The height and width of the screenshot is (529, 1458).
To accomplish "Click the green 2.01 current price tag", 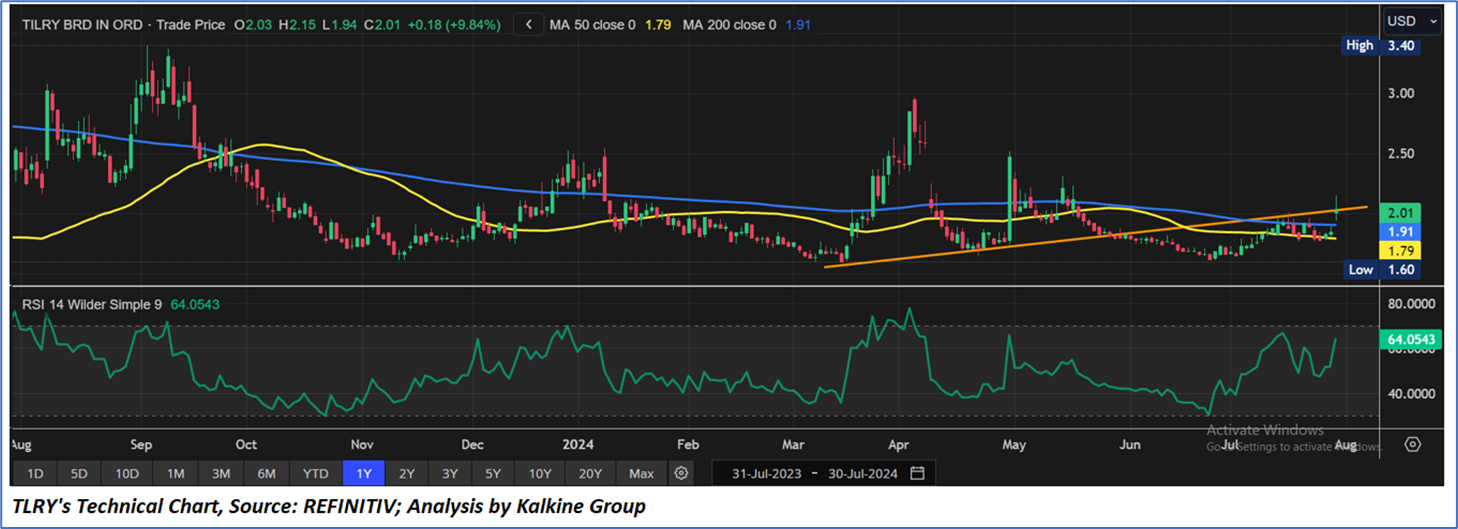I will click(1407, 212).
